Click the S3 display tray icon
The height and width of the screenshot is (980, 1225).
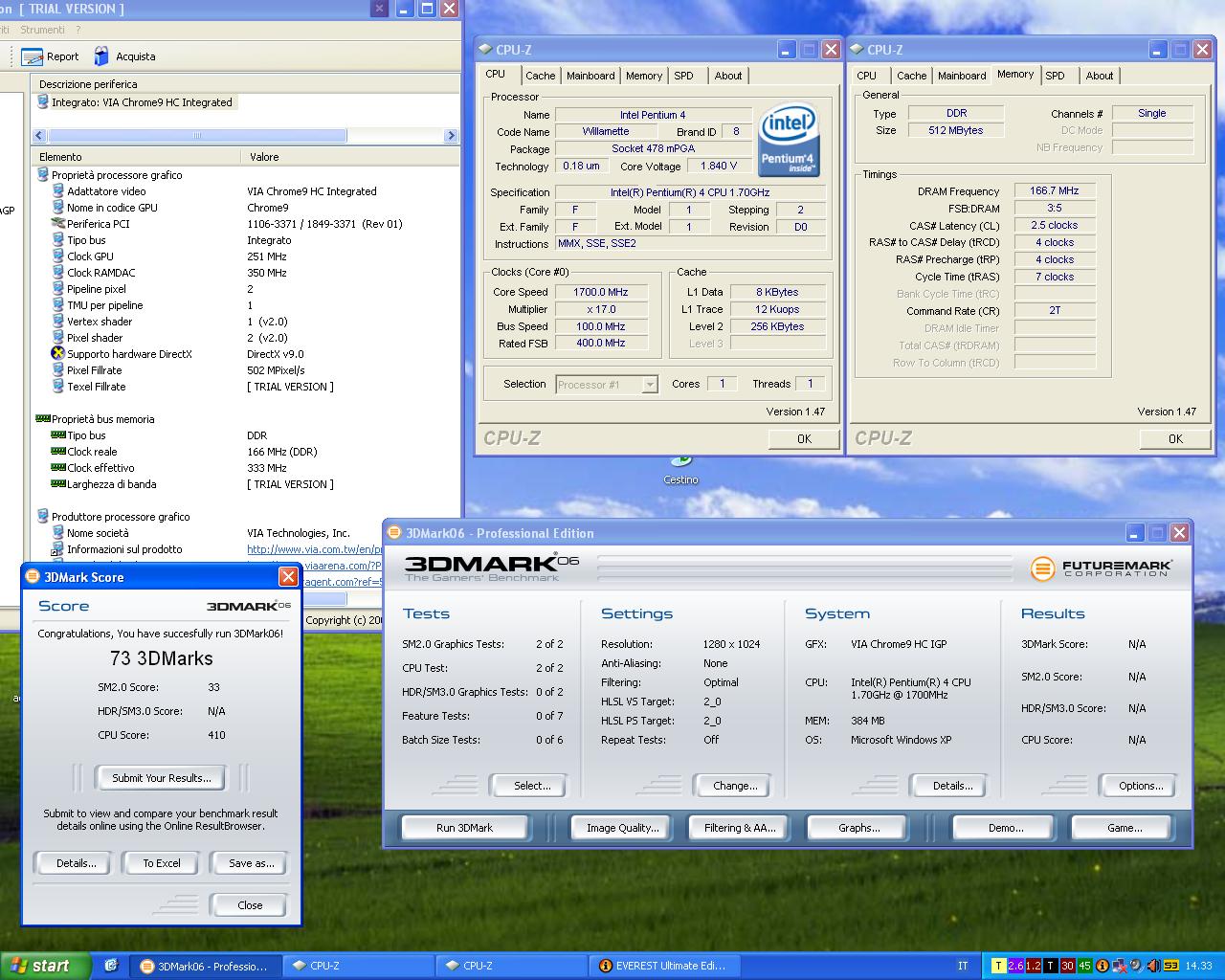[1170, 966]
